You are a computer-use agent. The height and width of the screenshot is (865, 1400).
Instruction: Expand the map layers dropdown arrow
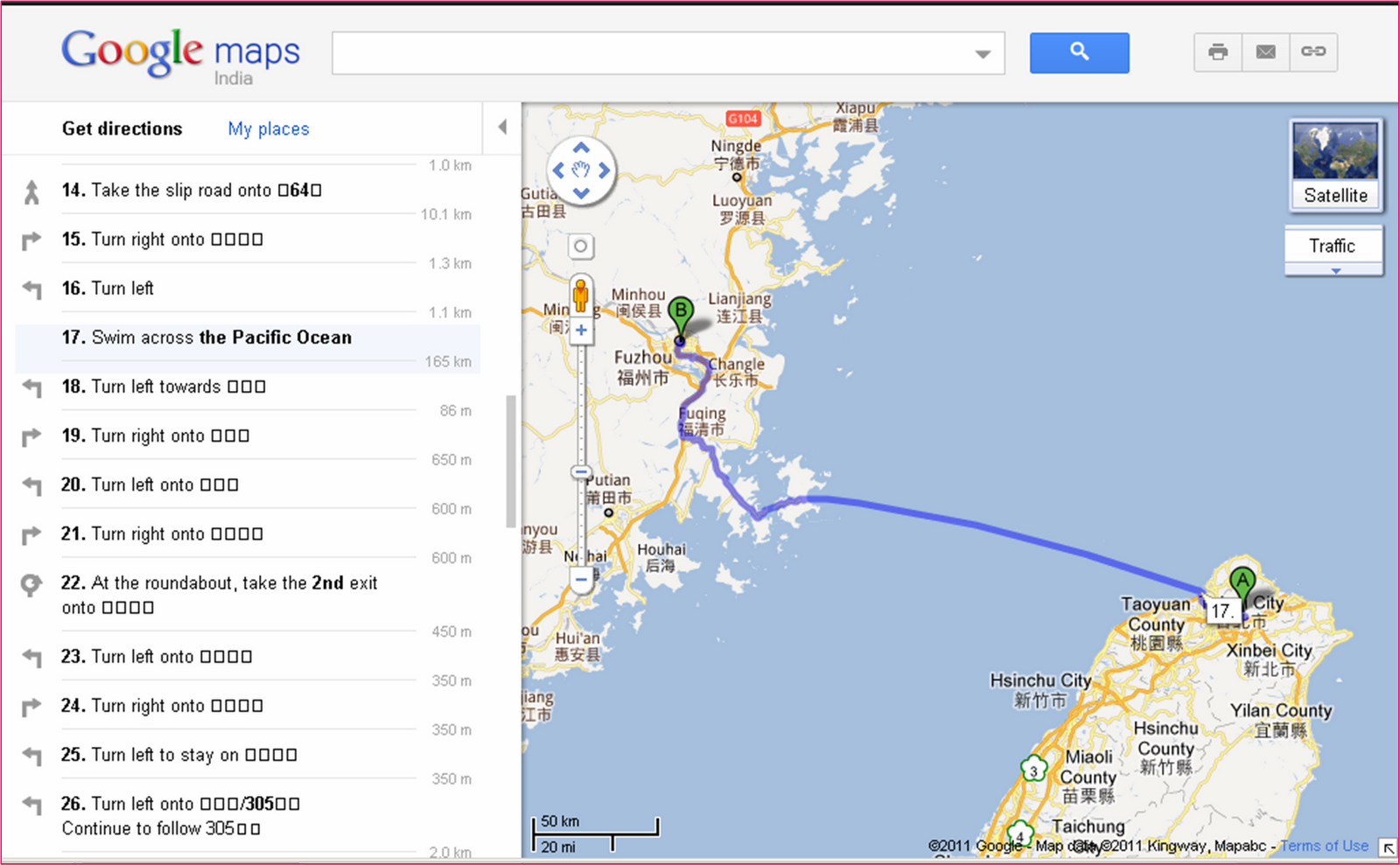1335,271
